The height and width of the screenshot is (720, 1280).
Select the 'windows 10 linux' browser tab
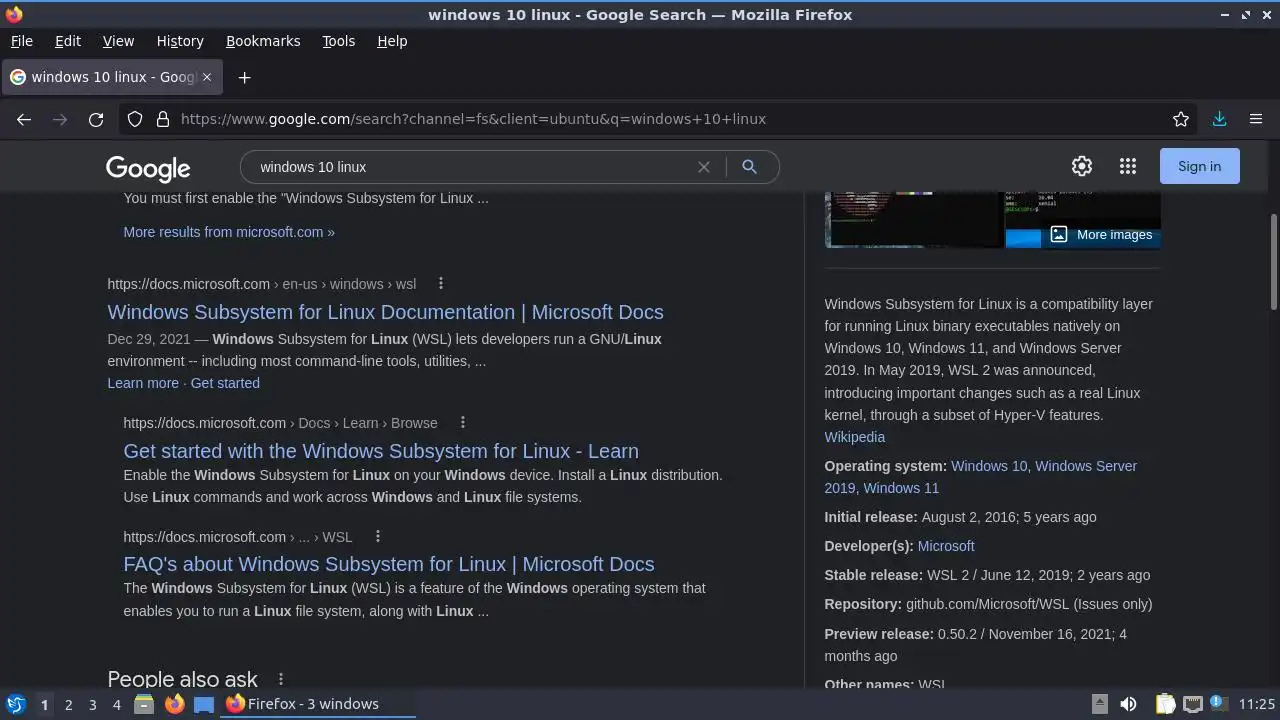(112, 77)
